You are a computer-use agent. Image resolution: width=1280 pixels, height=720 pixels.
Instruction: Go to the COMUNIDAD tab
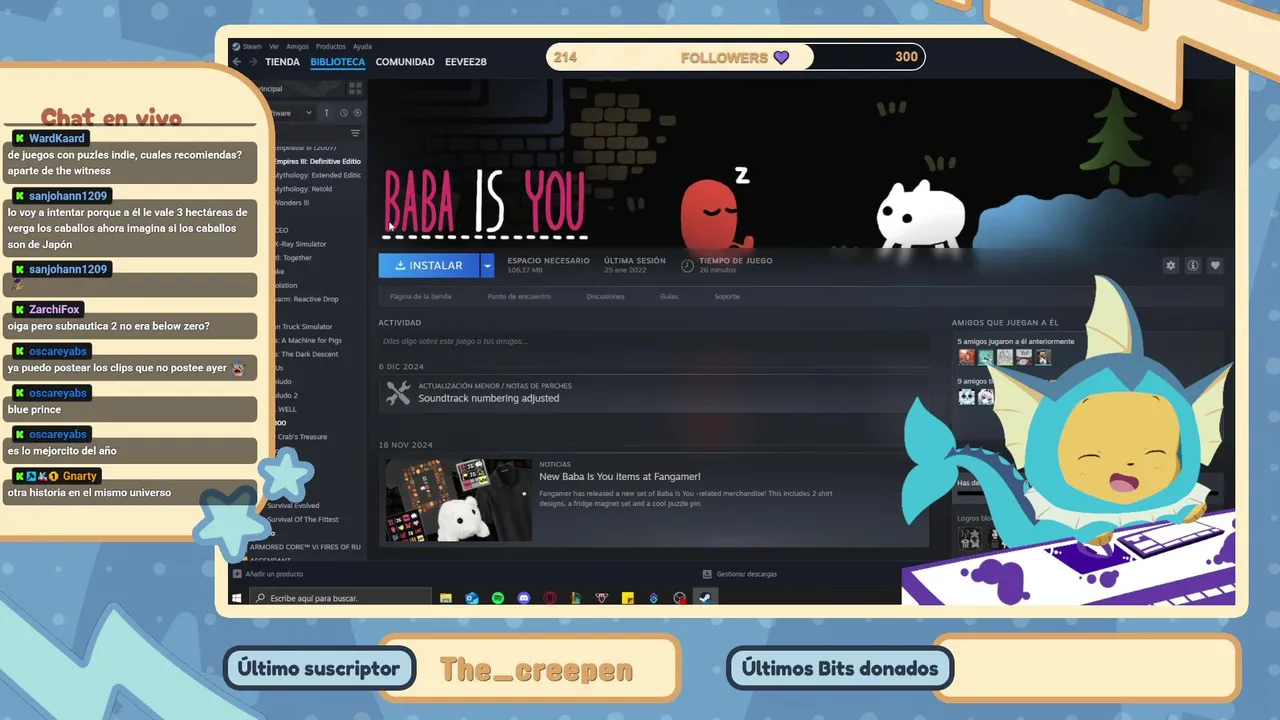click(405, 62)
